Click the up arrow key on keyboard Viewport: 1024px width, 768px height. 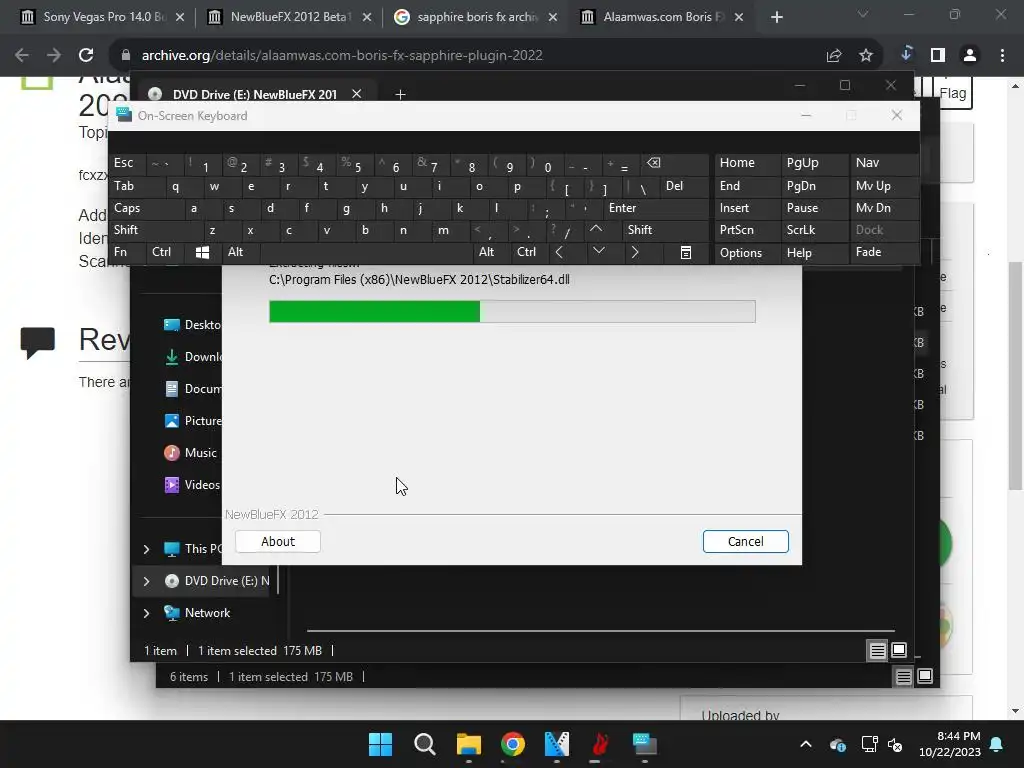click(x=596, y=229)
